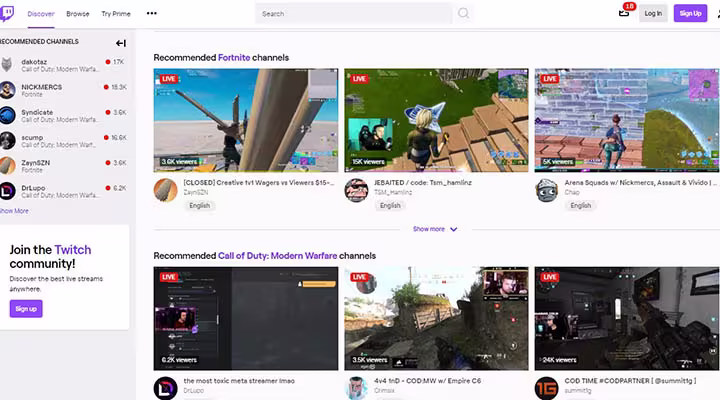The image size is (720, 400).
Task: Open the user account icon
Action: point(718,13)
